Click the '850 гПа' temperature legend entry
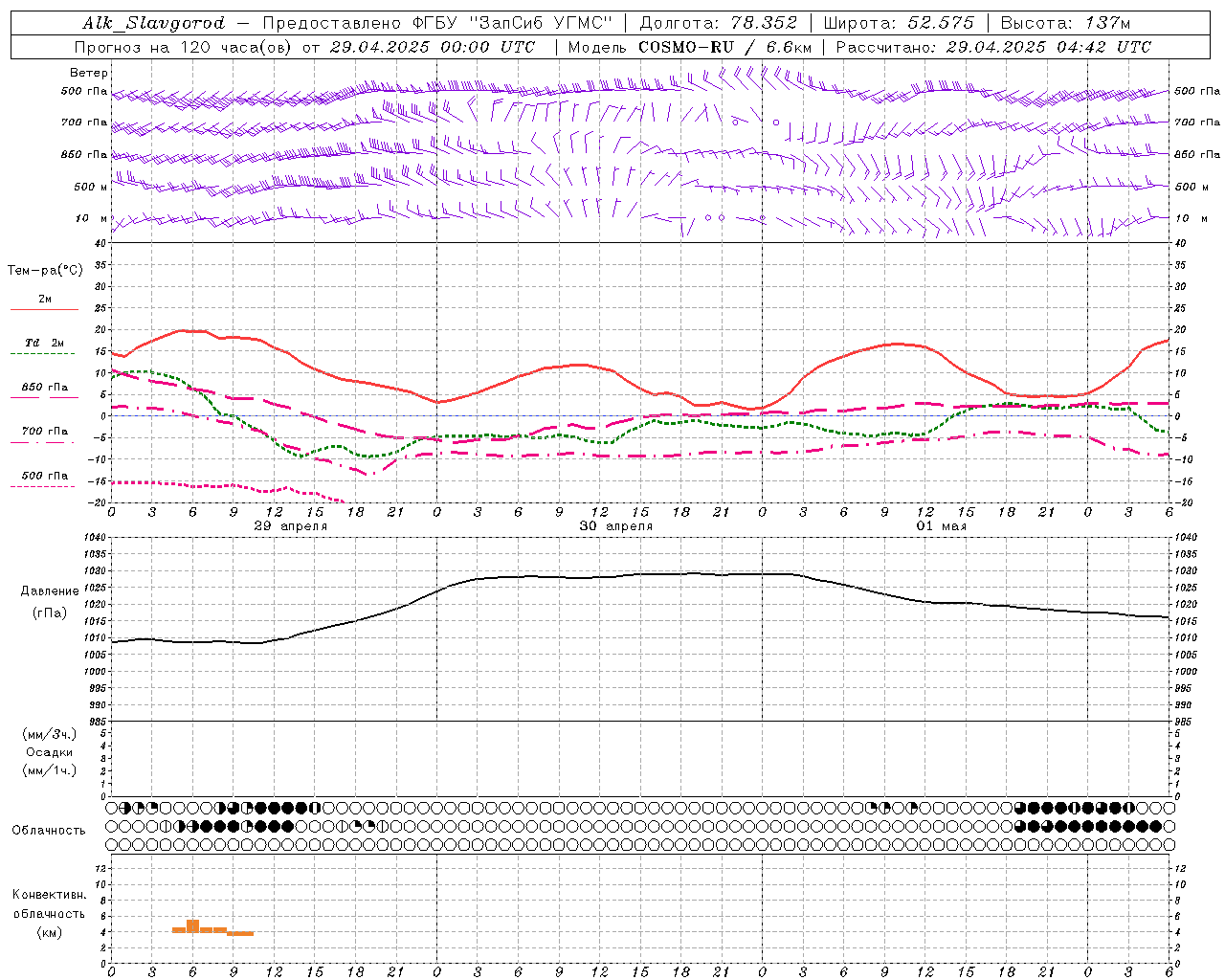Image resolution: width=1225 pixels, height=980 pixels. (x=45, y=387)
